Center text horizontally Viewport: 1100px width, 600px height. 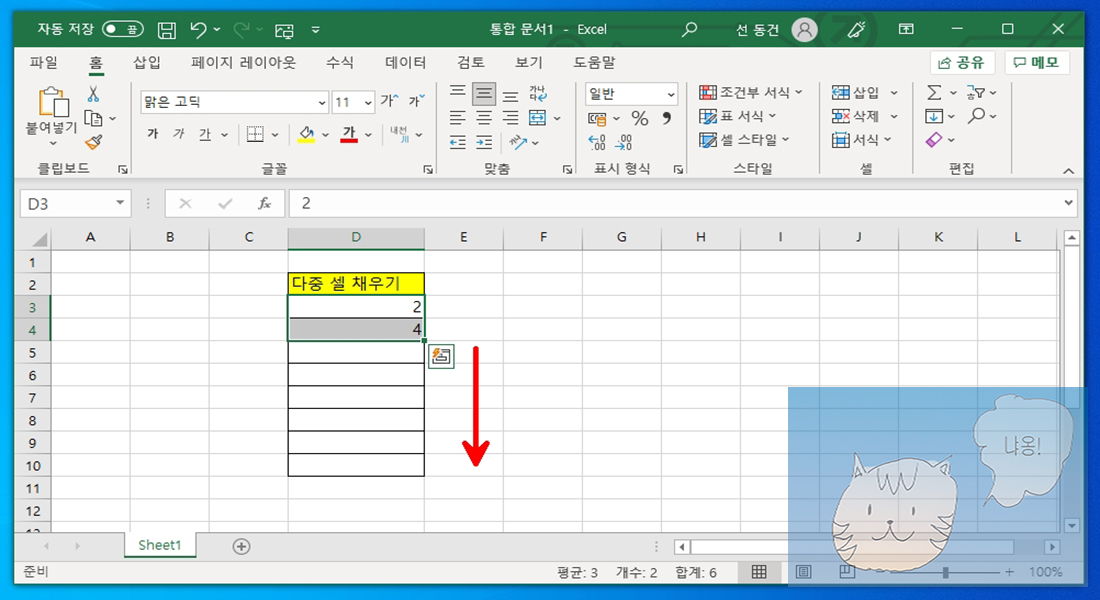pyautogui.click(x=484, y=118)
